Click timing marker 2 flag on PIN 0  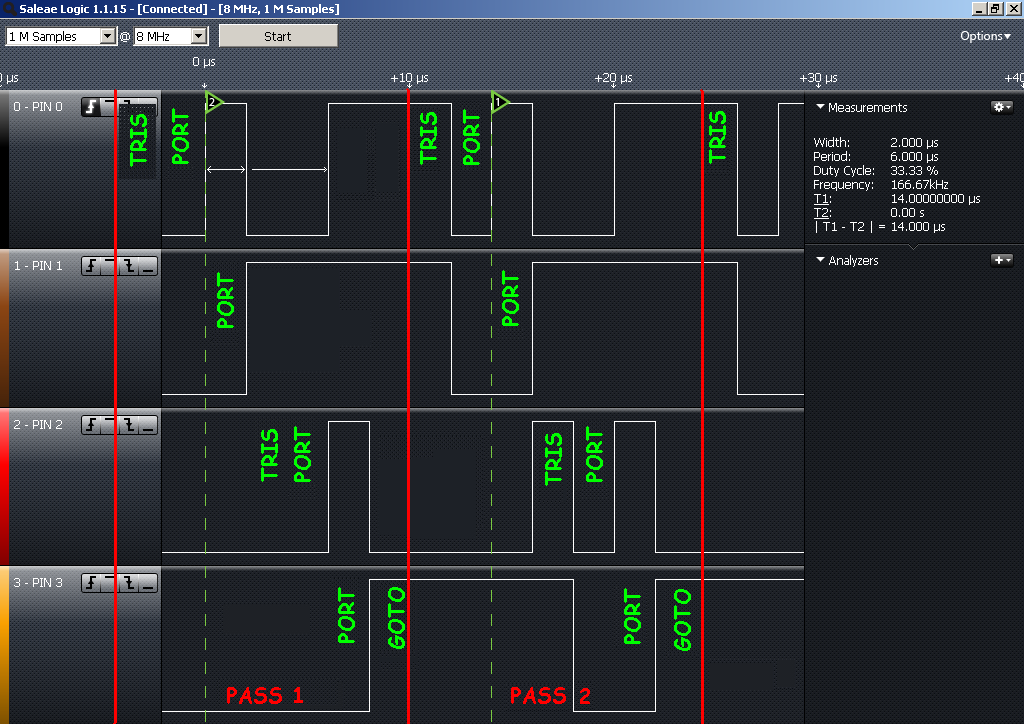pos(213,102)
